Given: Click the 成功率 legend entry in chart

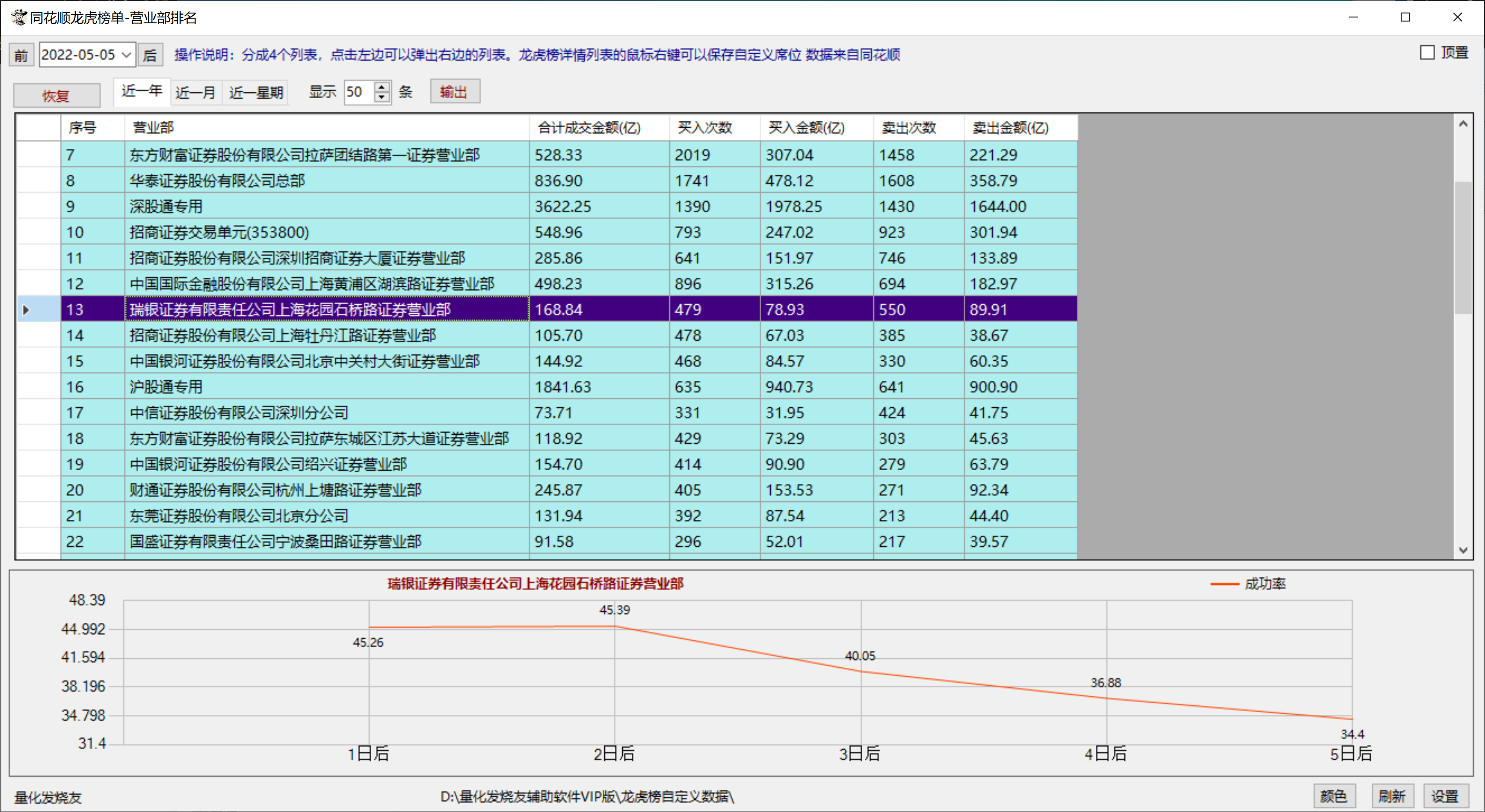Looking at the screenshot, I should [x=1248, y=584].
